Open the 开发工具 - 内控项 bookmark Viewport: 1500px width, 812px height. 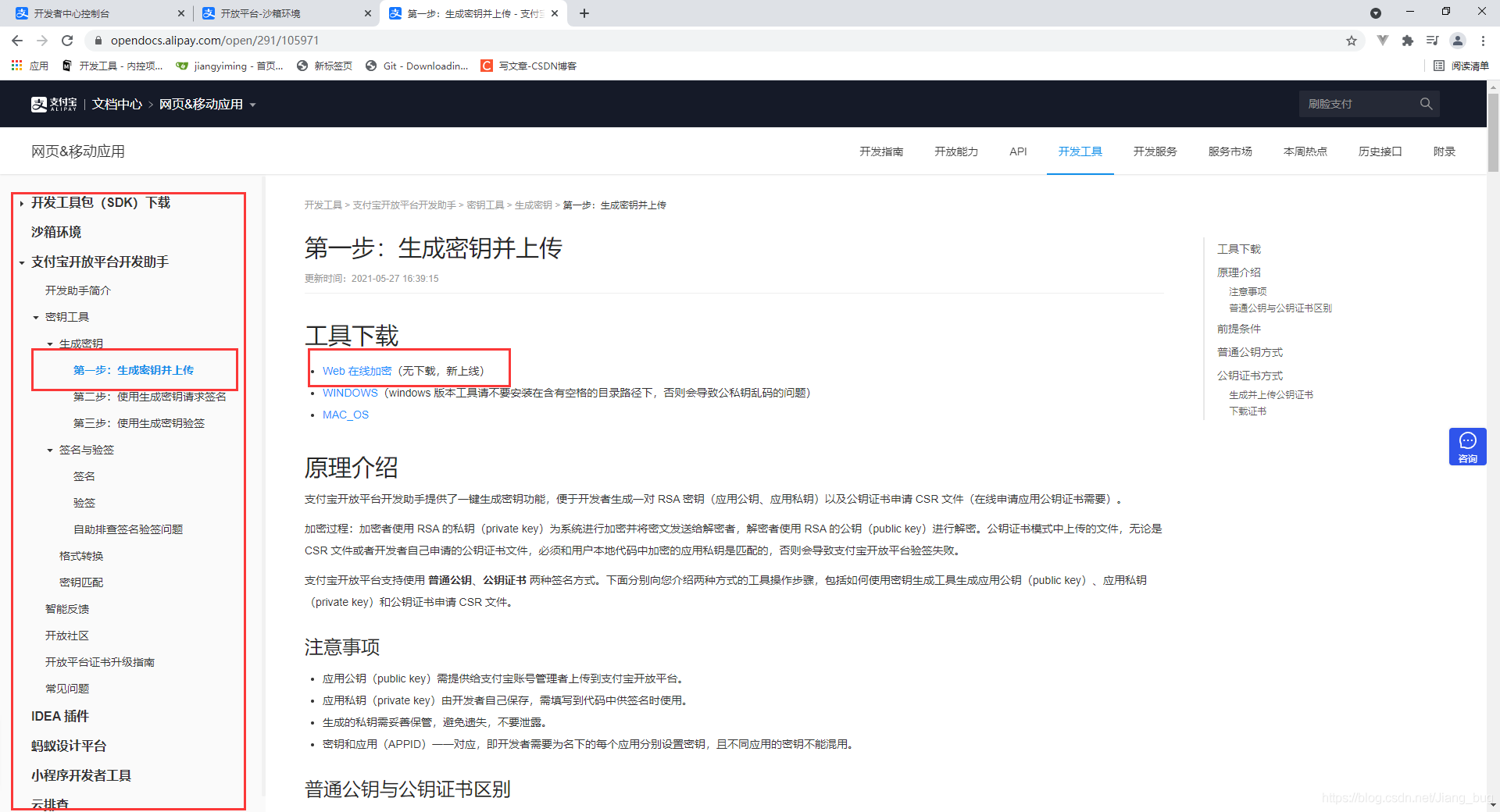(112, 66)
